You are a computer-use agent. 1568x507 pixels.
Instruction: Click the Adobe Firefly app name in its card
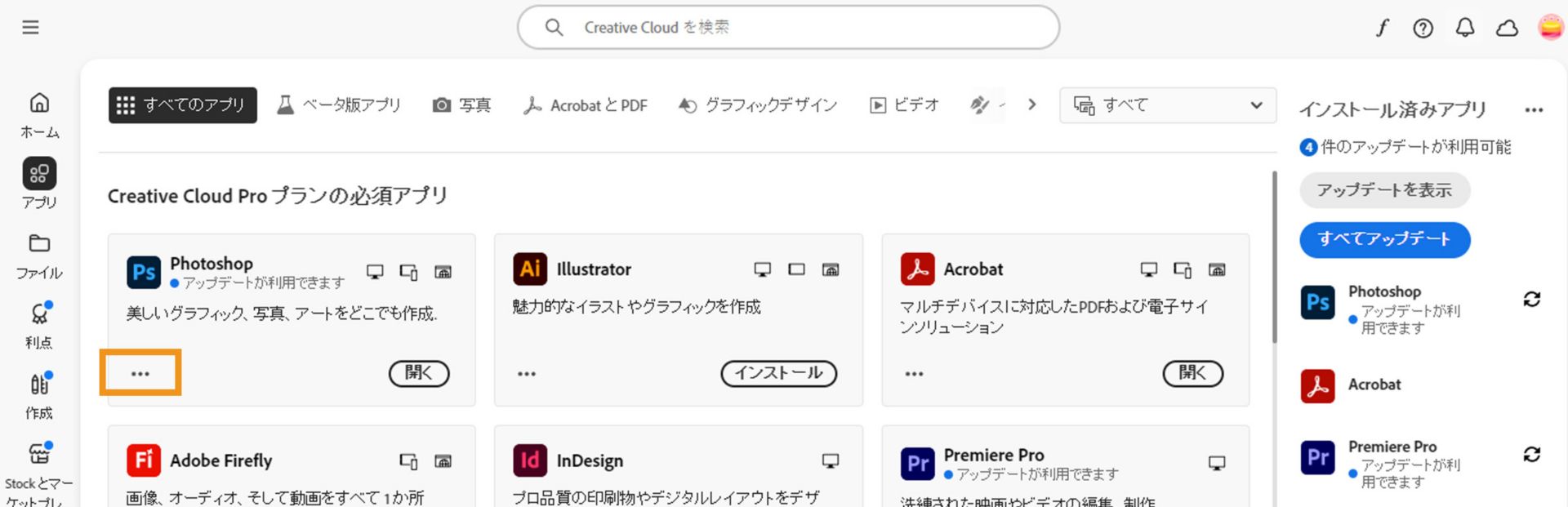(x=221, y=460)
